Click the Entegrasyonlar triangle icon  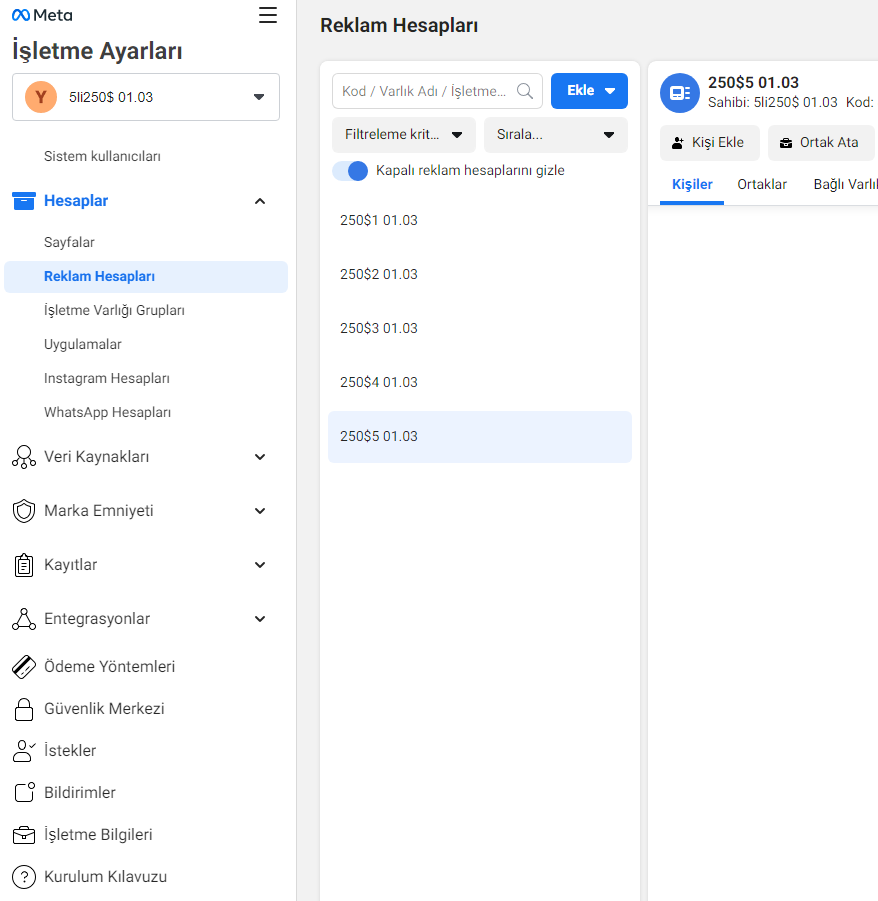pos(24,619)
